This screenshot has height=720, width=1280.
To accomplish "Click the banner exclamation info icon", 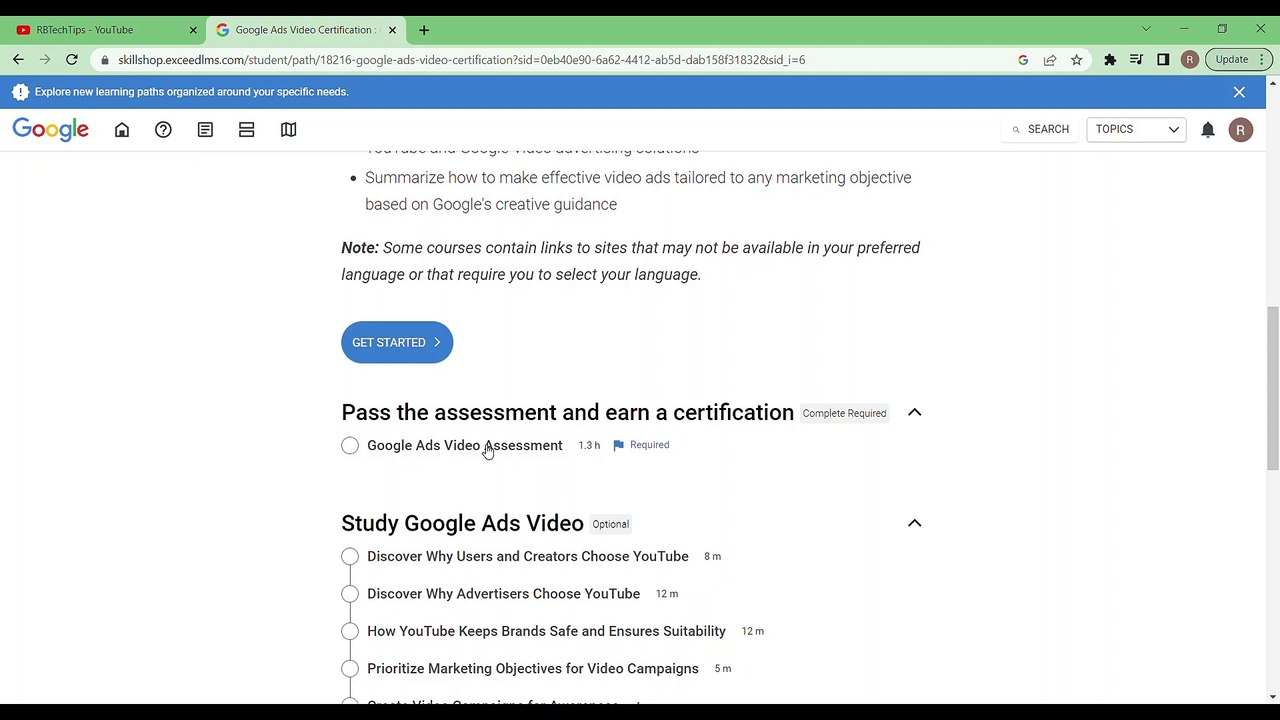I will pos(20,92).
